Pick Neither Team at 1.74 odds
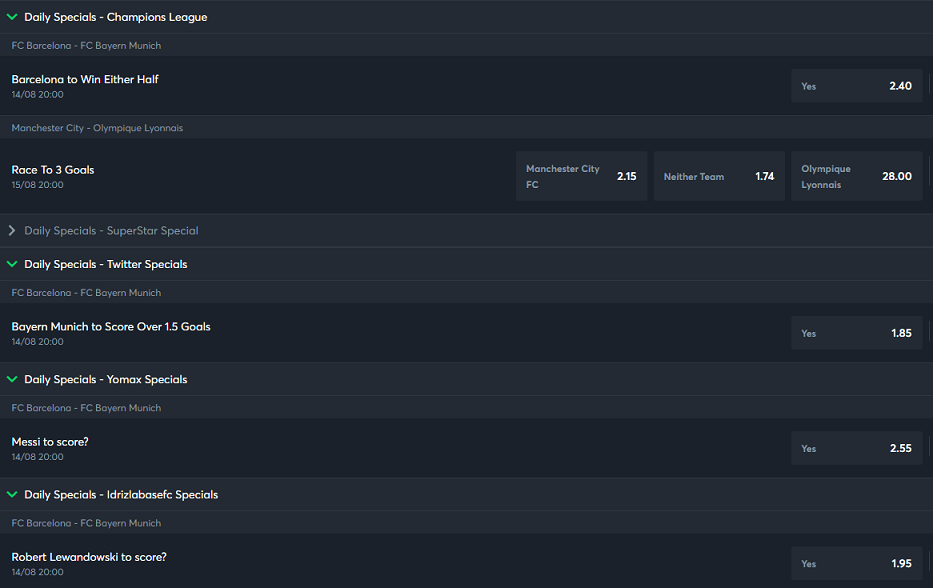 click(719, 176)
